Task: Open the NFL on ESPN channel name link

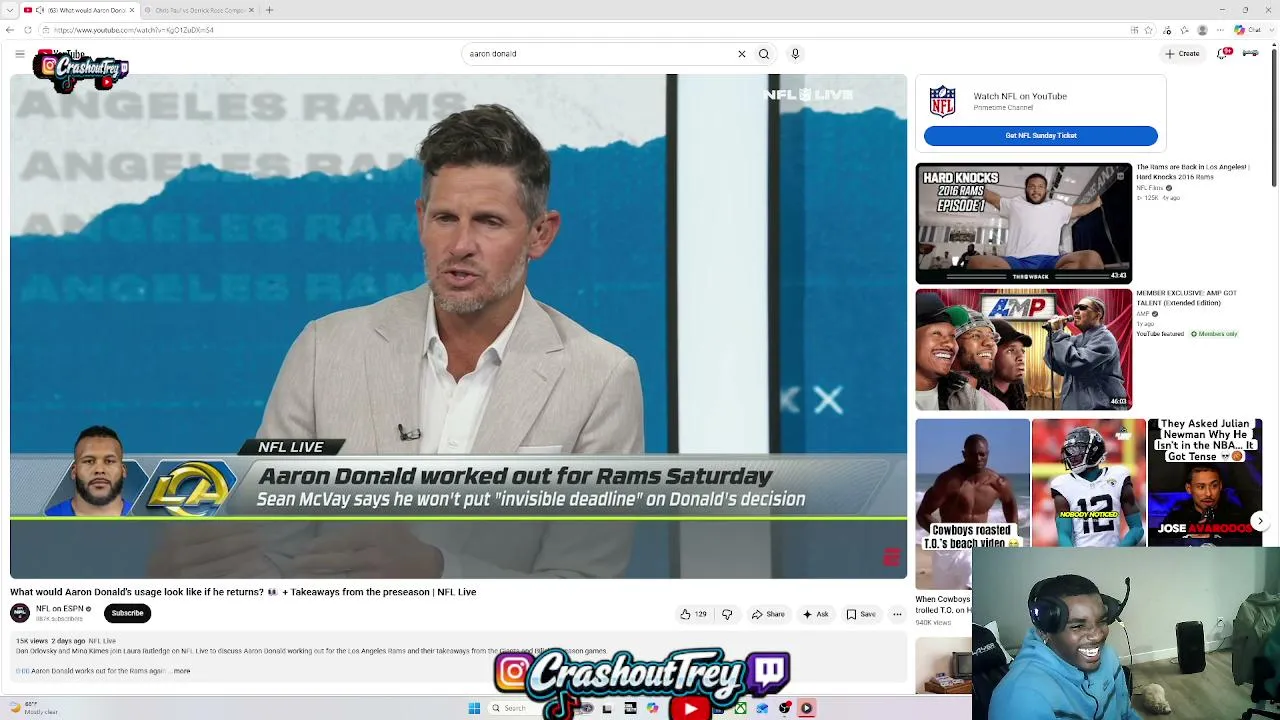Action: pyautogui.click(x=60, y=609)
